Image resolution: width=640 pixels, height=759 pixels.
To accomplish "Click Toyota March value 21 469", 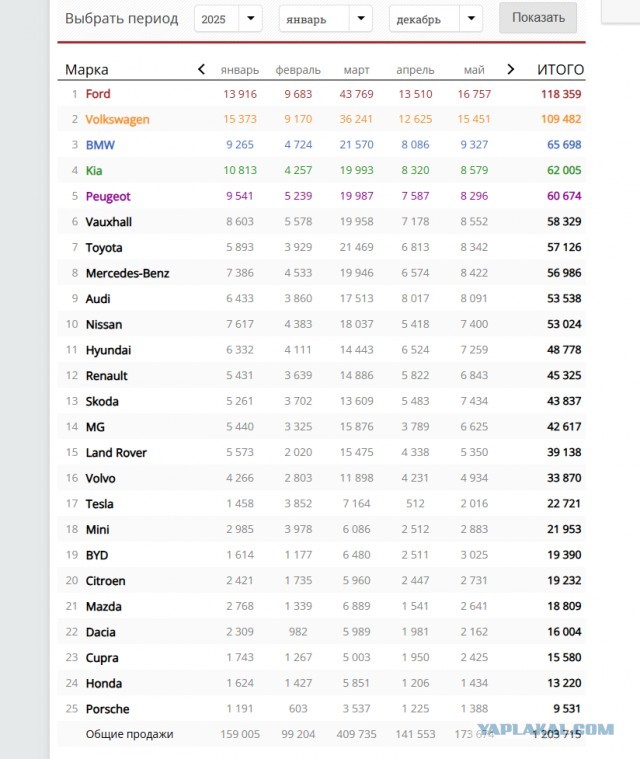I will click(x=356, y=248).
